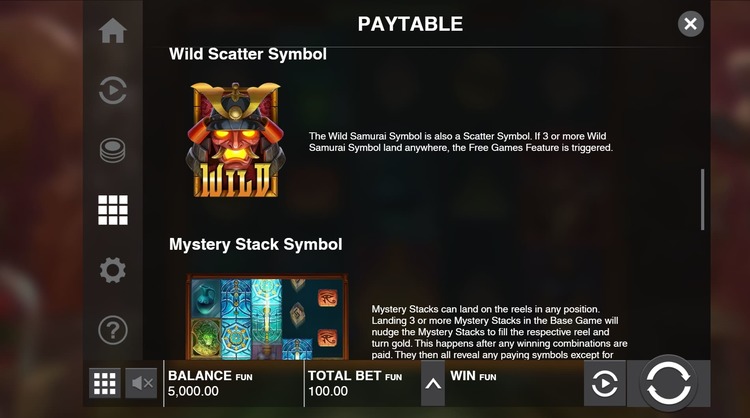Open the gear settings icon
Viewport: 750px width, 418px height.
coord(113,270)
